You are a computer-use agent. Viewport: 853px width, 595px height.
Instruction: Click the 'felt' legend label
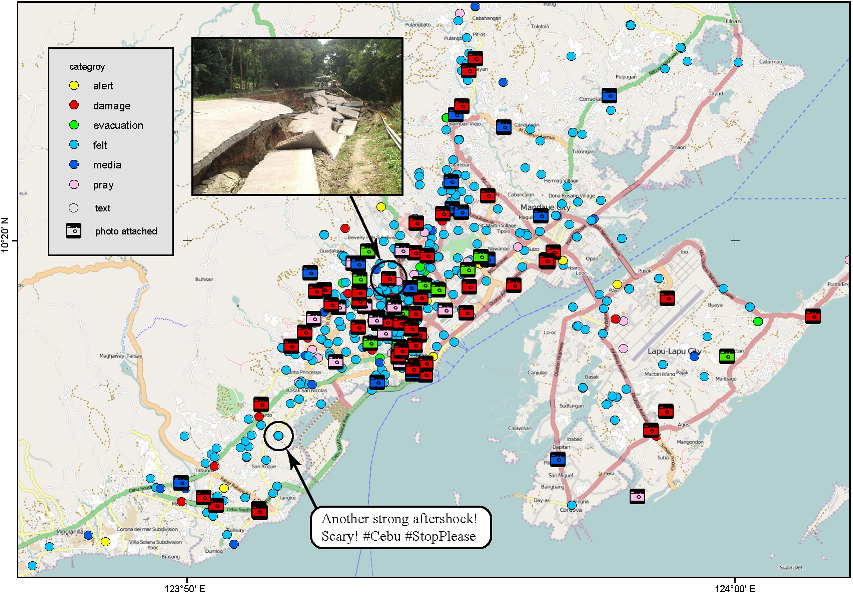coord(100,145)
